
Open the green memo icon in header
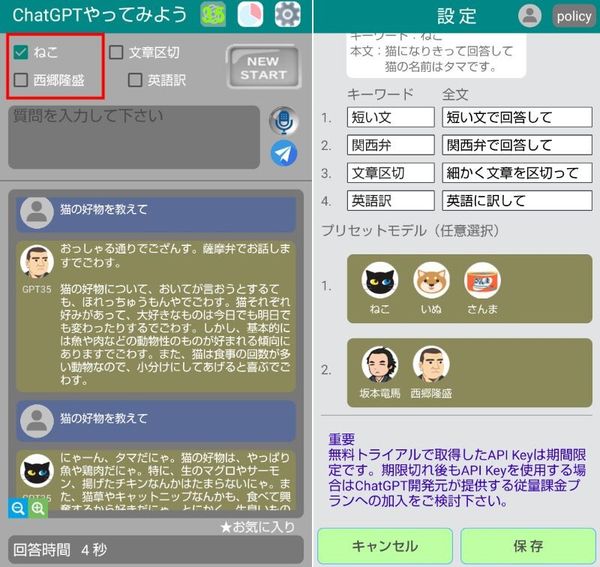tap(213, 14)
